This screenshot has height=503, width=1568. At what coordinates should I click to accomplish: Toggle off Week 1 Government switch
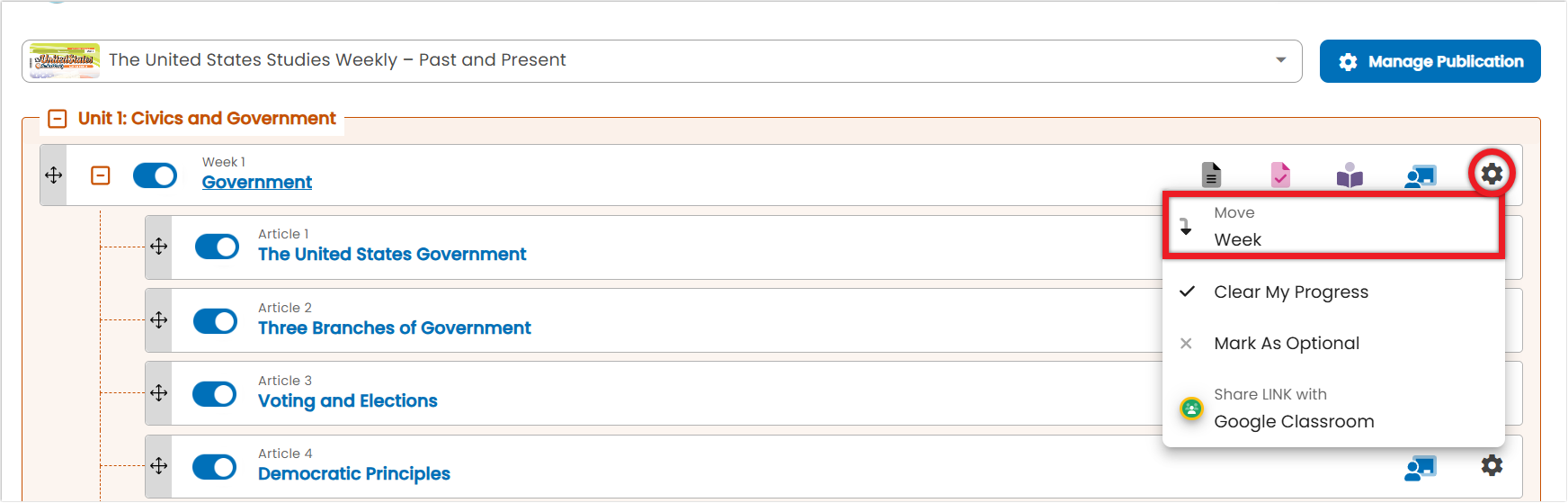[155, 175]
